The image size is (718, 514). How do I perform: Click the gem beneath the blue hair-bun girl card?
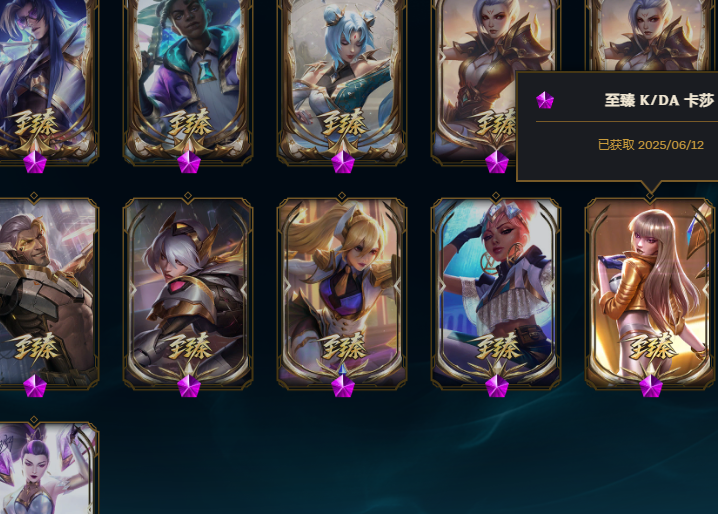click(x=343, y=162)
